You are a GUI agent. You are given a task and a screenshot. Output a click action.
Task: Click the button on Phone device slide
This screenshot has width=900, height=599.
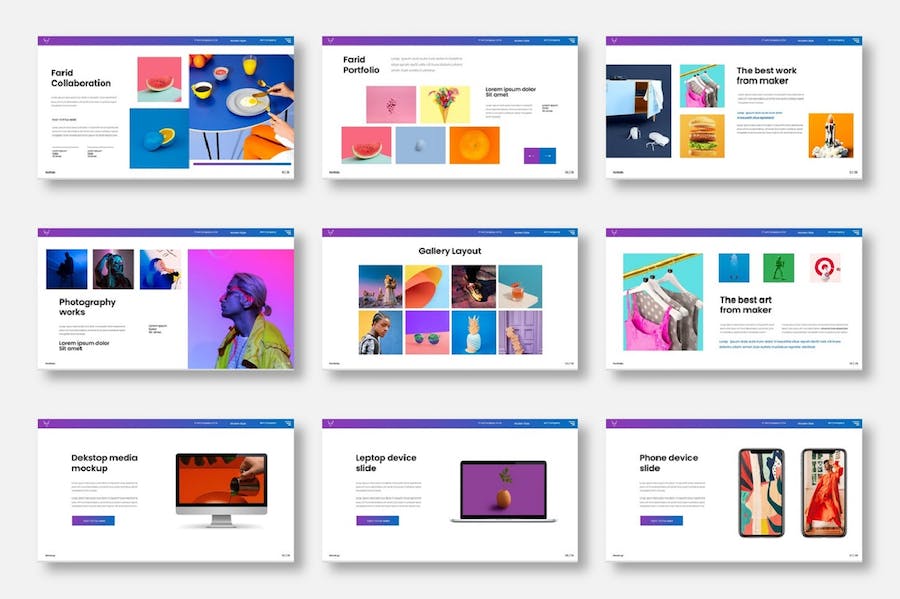tap(661, 521)
